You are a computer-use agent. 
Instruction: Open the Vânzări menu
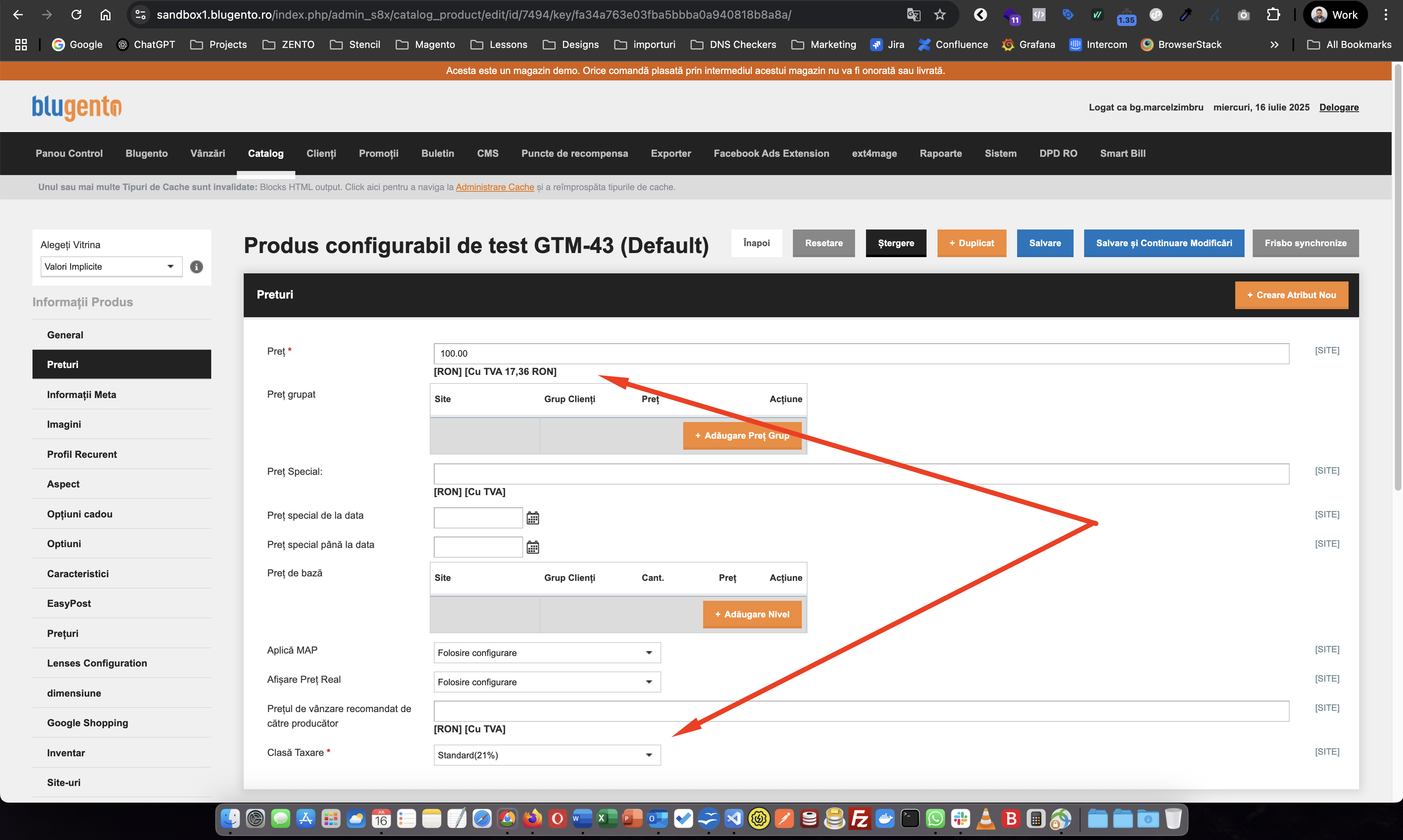click(208, 154)
